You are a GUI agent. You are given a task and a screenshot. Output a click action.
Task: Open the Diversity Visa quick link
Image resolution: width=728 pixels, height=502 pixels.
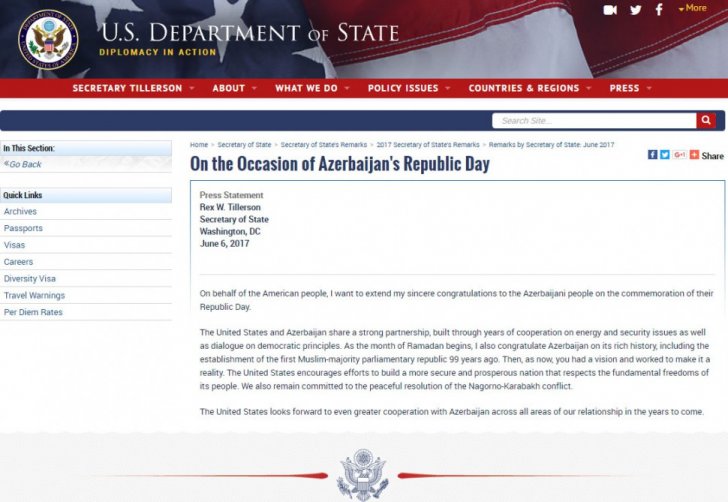coord(30,279)
